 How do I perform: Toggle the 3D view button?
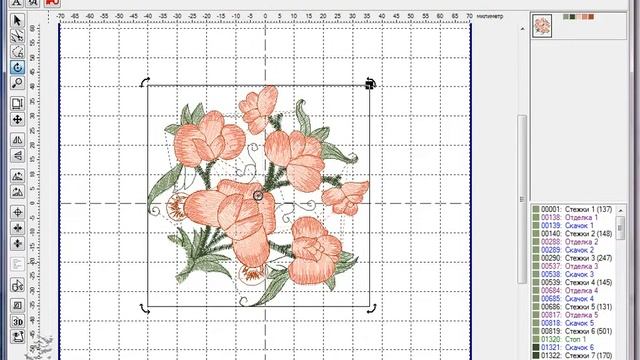17,321
